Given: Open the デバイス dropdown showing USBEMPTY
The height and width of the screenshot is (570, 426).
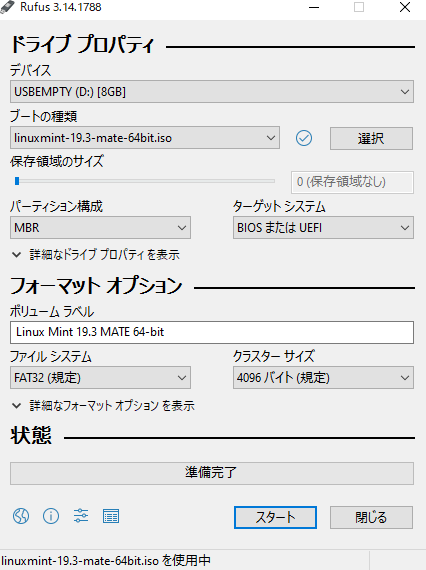Looking at the screenshot, I should tap(212, 92).
